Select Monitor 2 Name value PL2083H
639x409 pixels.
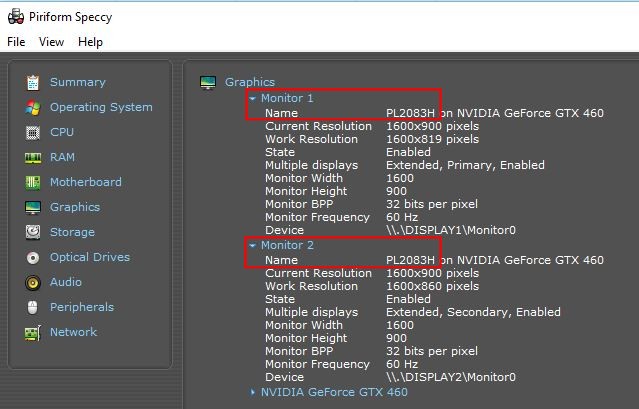(410, 260)
